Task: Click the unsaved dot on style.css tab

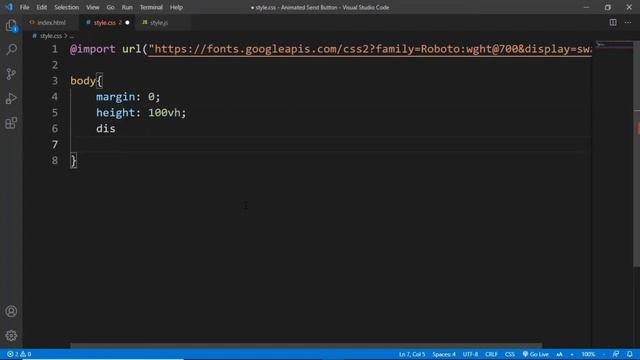Action: click(127, 22)
